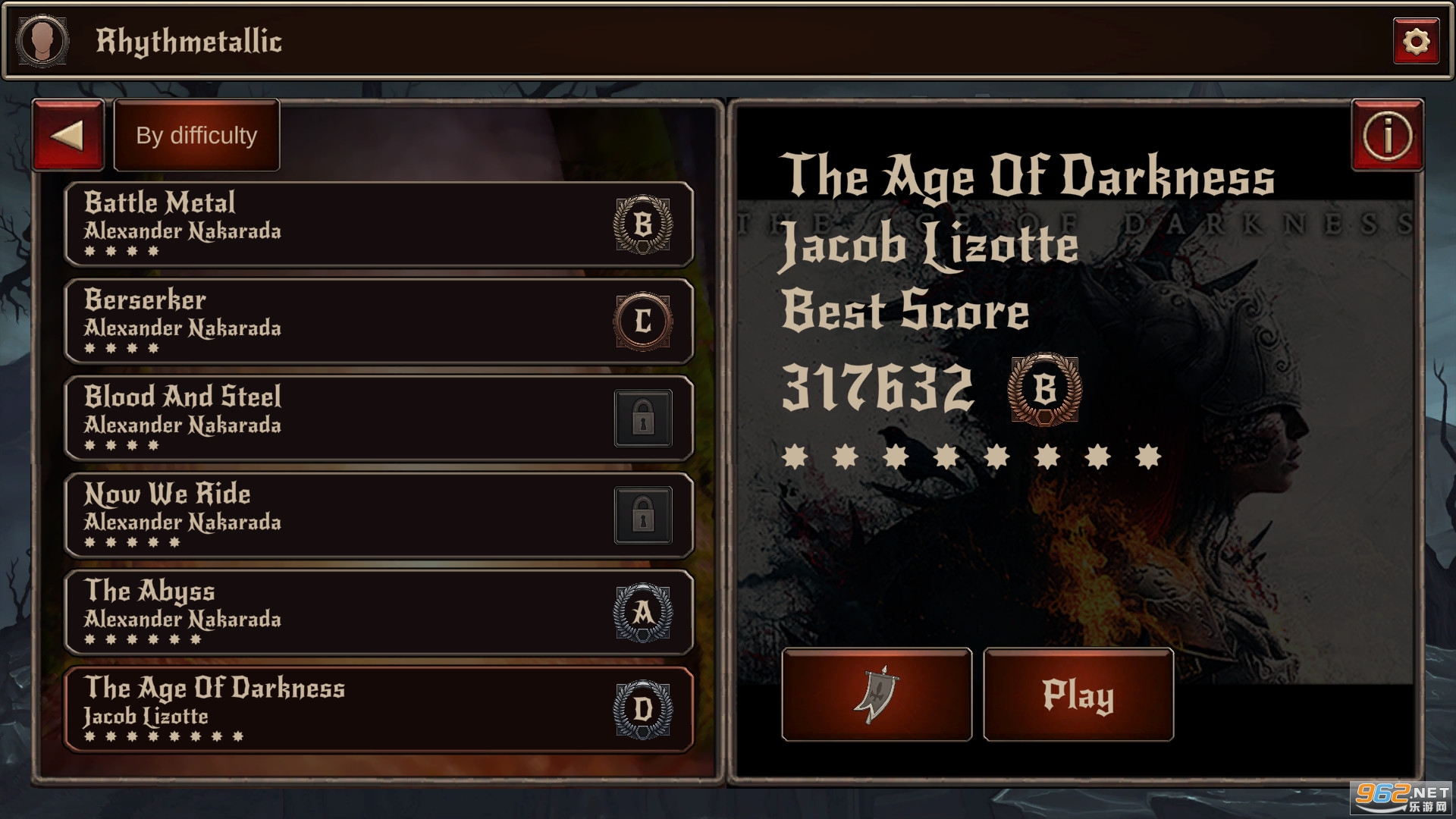Select The Age Of Darkness list entry
Viewport: 1456px width, 819px height.
(x=378, y=710)
